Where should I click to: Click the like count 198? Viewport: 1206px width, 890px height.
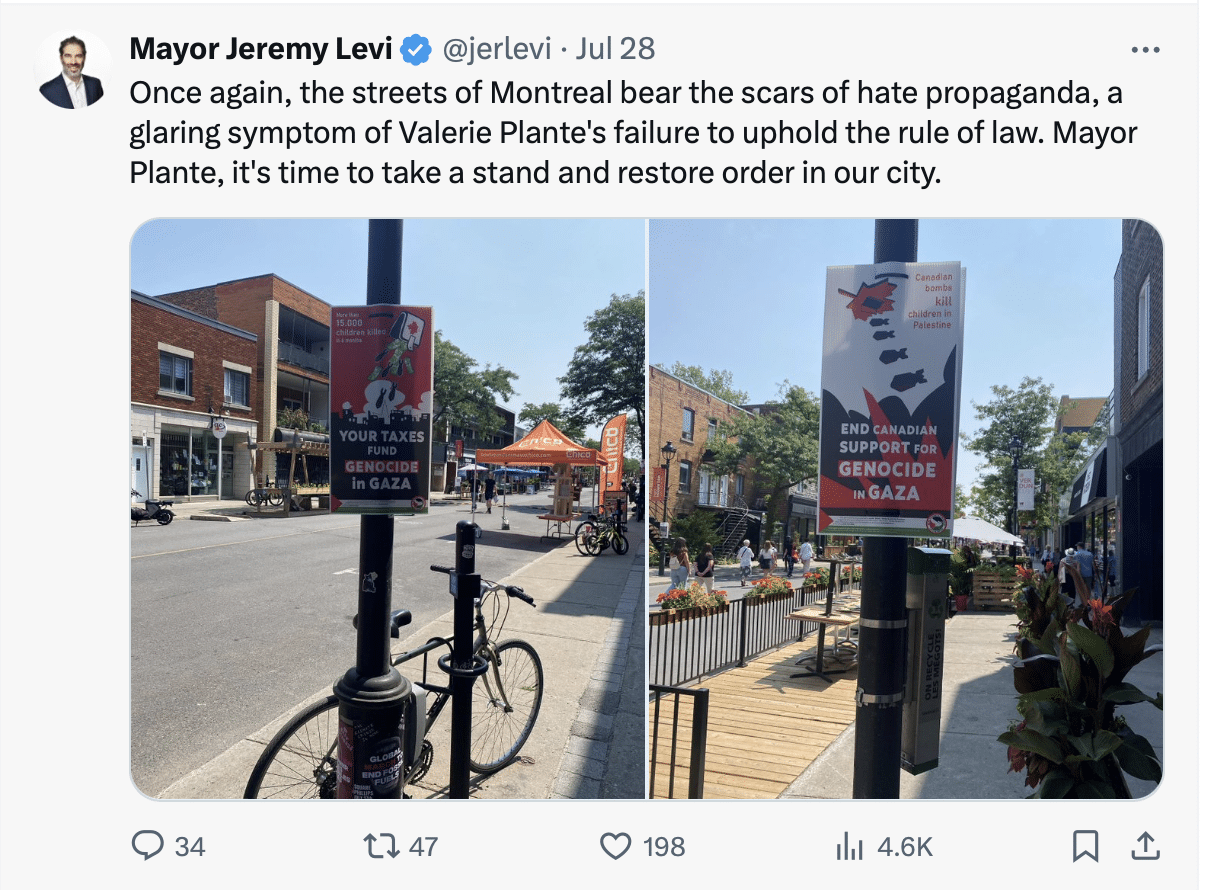[x=664, y=847]
